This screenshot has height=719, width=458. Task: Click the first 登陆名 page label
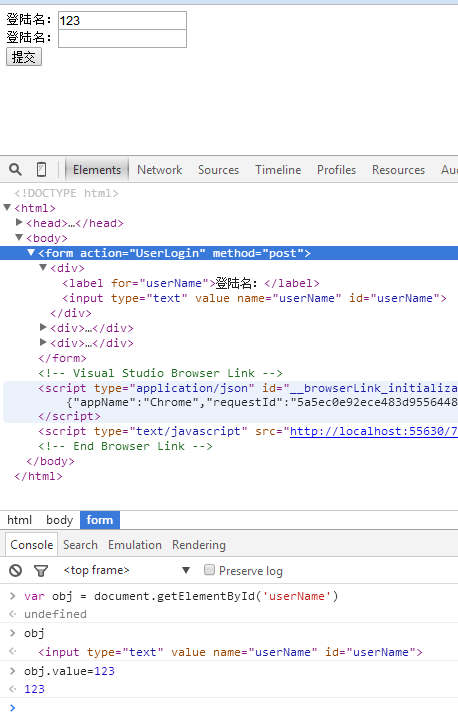(x=29, y=20)
